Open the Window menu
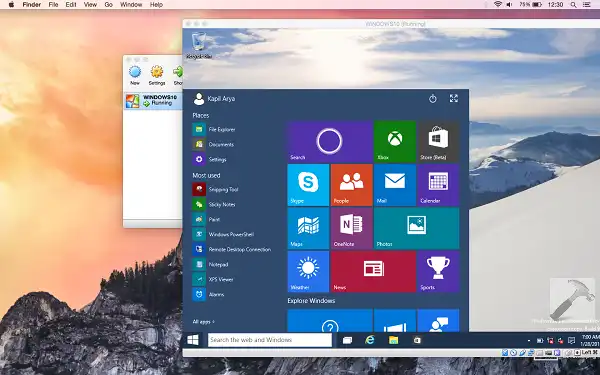Image resolution: width=600 pixels, height=375 pixels. pyautogui.click(x=131, y=5)
